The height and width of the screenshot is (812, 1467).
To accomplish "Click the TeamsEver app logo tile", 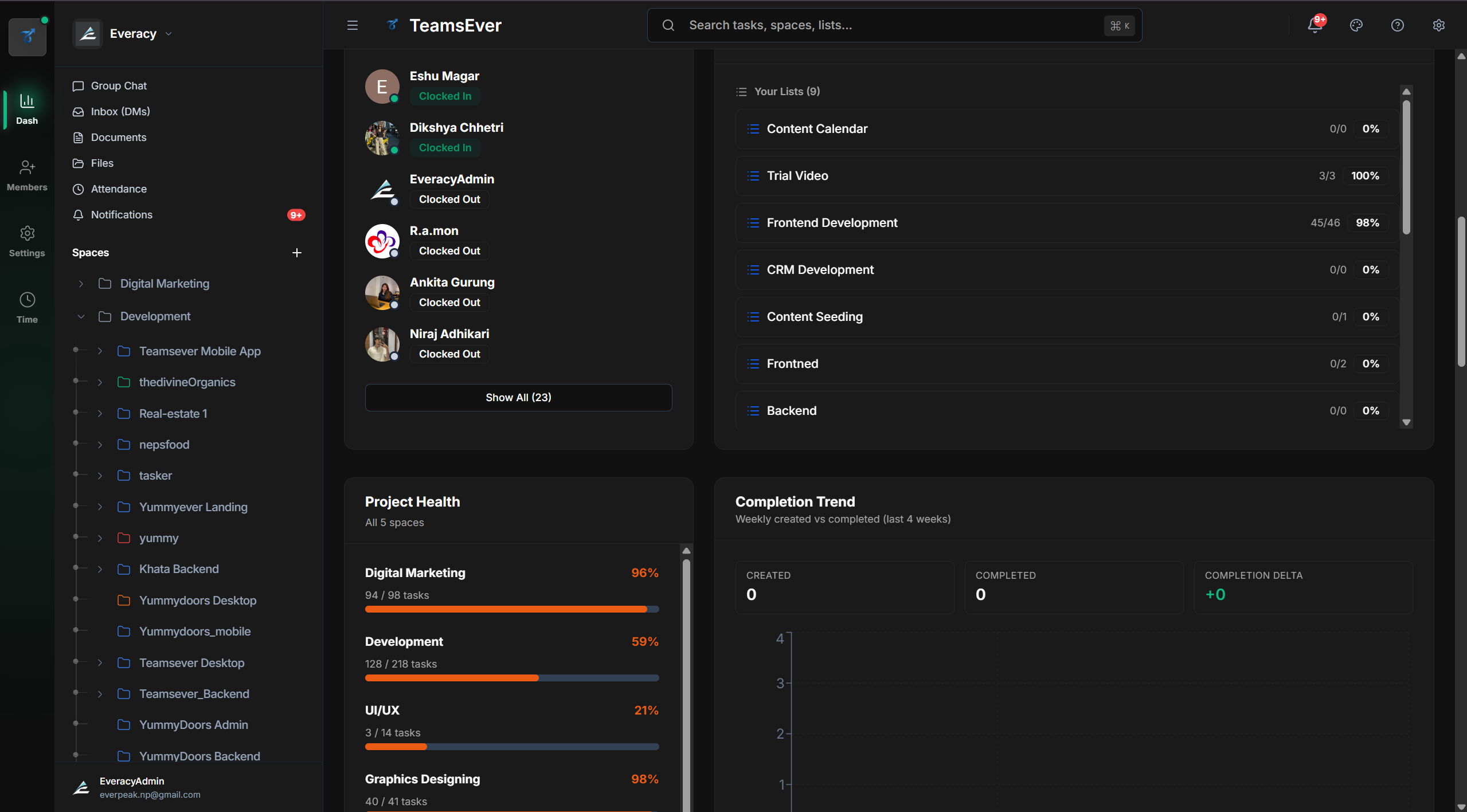I will pos(28,37).
